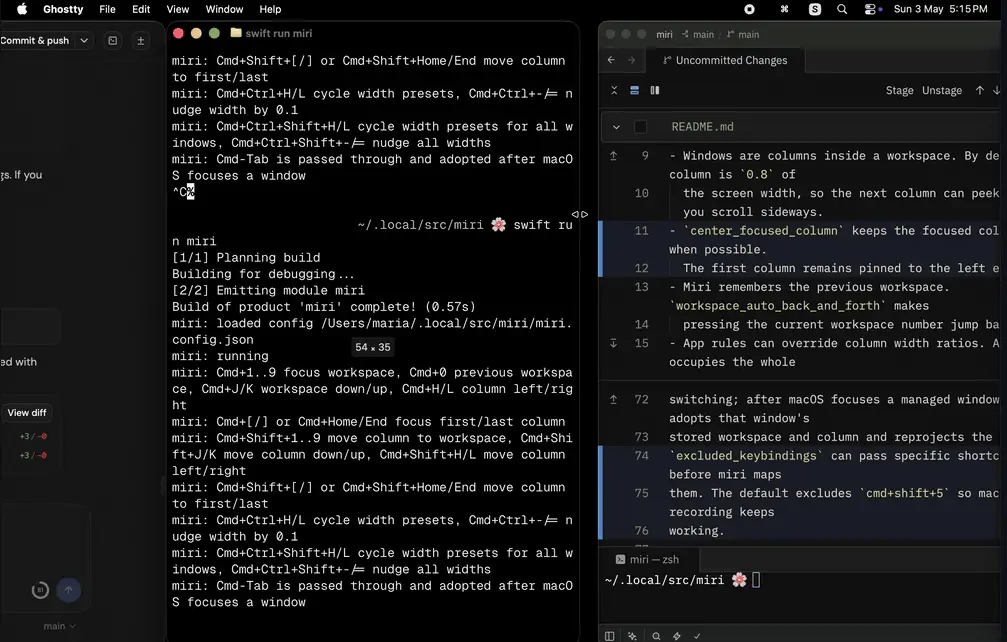Switch to side-by-side split diff view icon
The width and height of the screenshot is (1007, 642).
coord(654,91)
